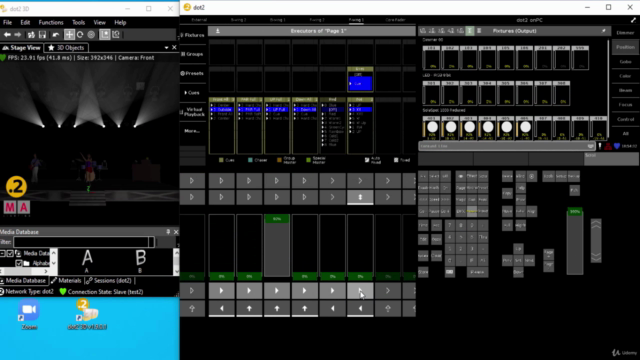Click the forward arrow in dot2 3D toolbar
The width and height of the screenshot is (640, 360).
(18, 35)
